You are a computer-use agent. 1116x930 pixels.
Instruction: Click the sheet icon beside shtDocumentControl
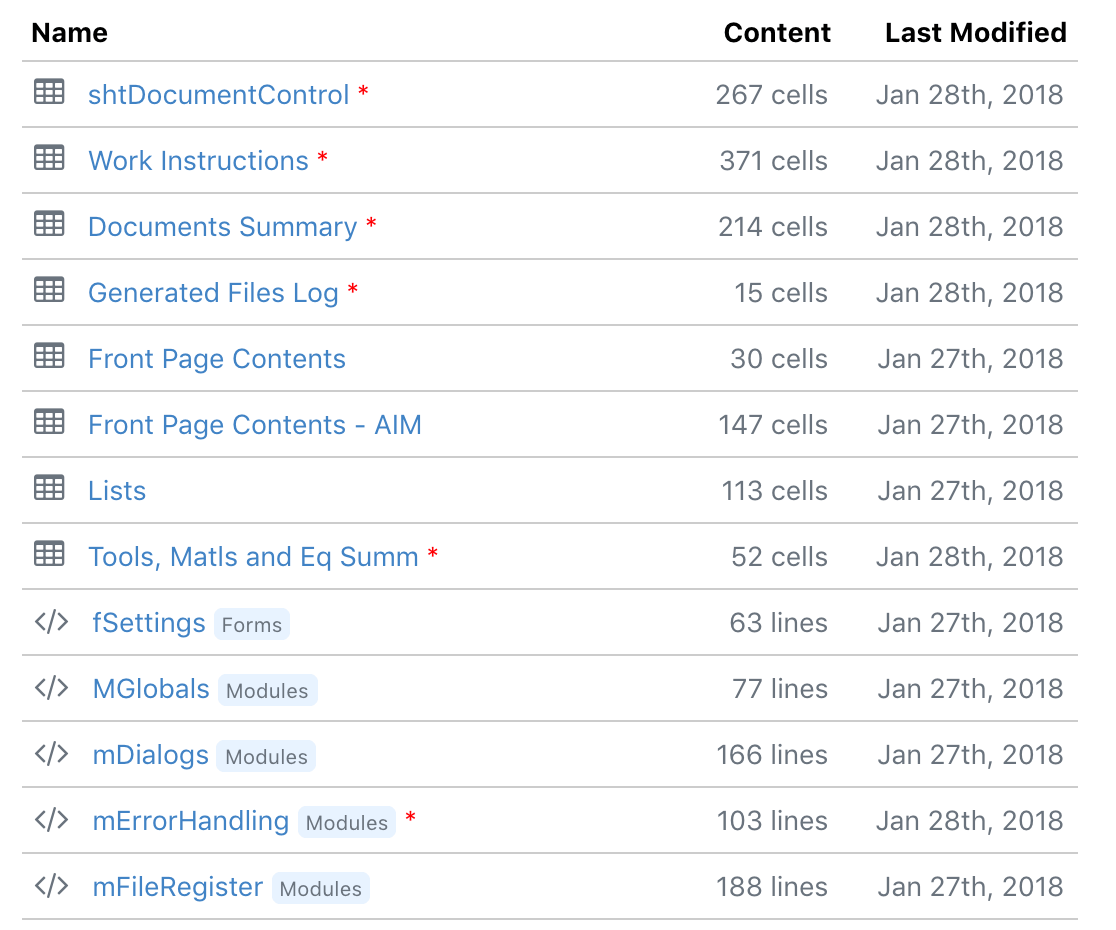(x=49, y=93)
